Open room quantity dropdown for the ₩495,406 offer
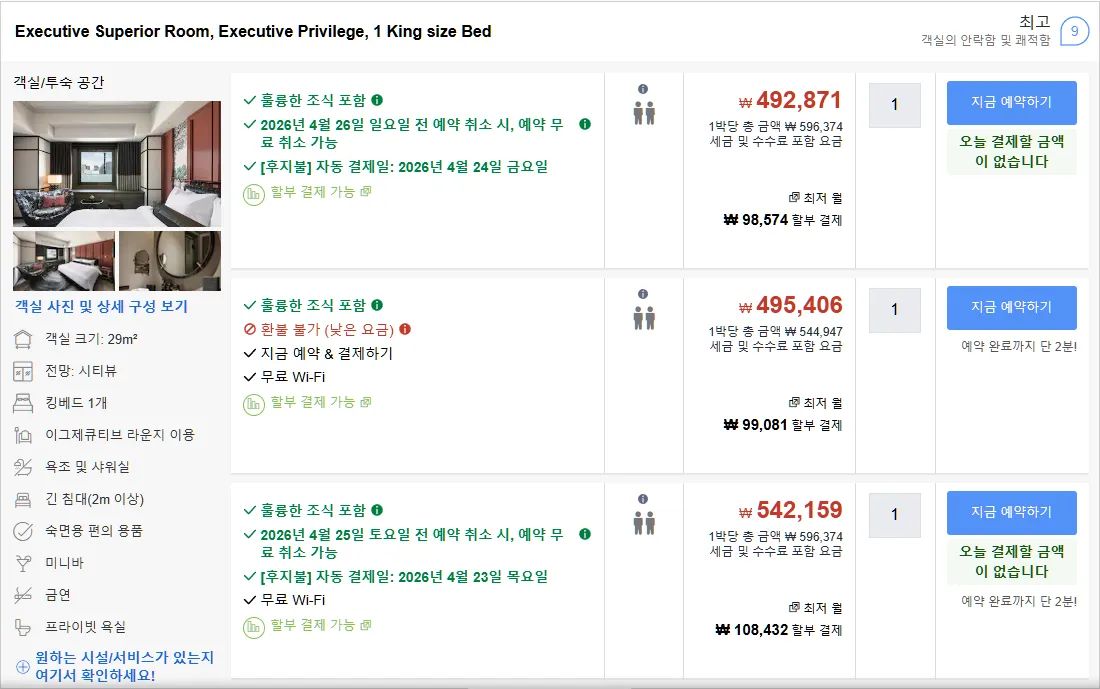 click(x=894, y=310)
